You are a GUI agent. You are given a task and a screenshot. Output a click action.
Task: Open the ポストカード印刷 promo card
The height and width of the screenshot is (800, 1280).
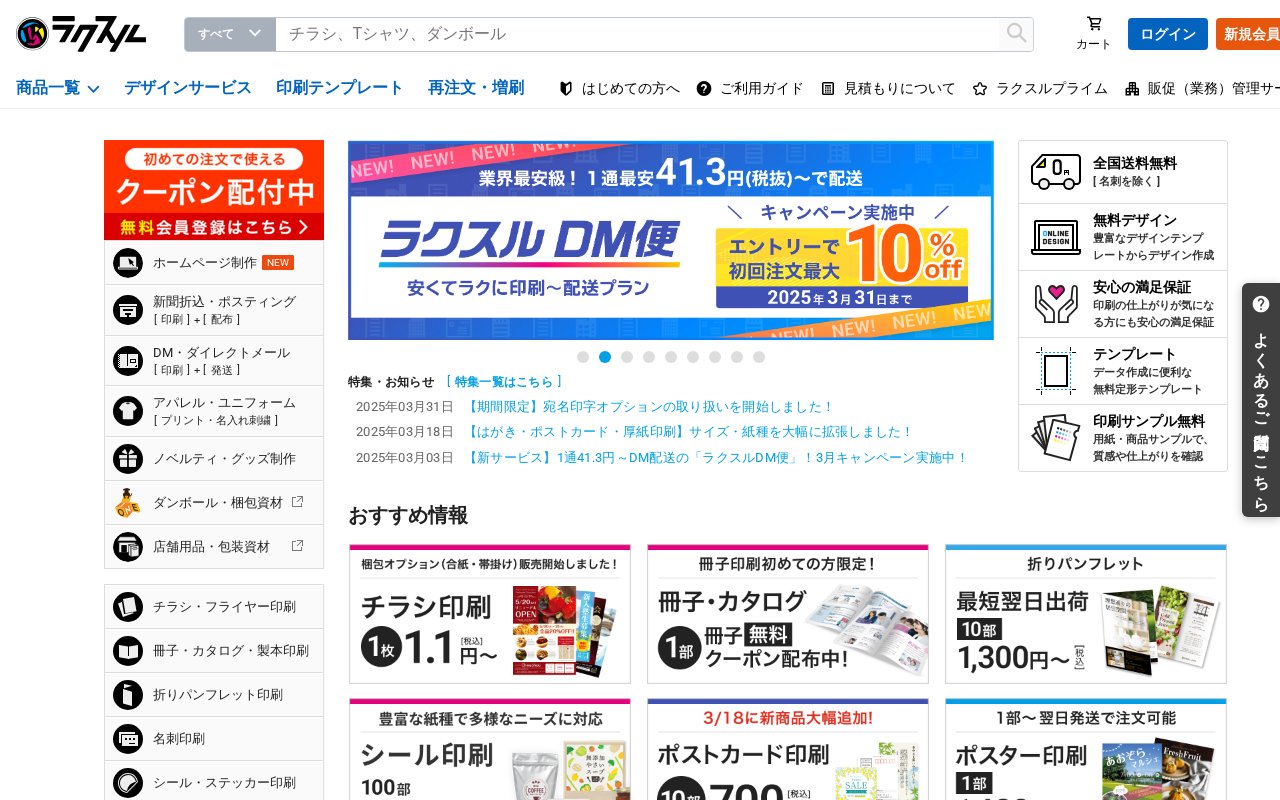click(x=788, y=749)
